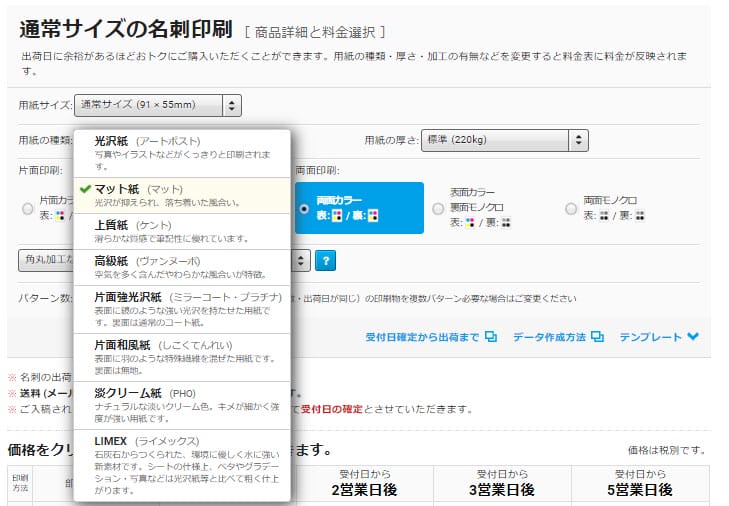Select the 片面カラー radio button
Screen dimensions: 729x506
[27, 208]
